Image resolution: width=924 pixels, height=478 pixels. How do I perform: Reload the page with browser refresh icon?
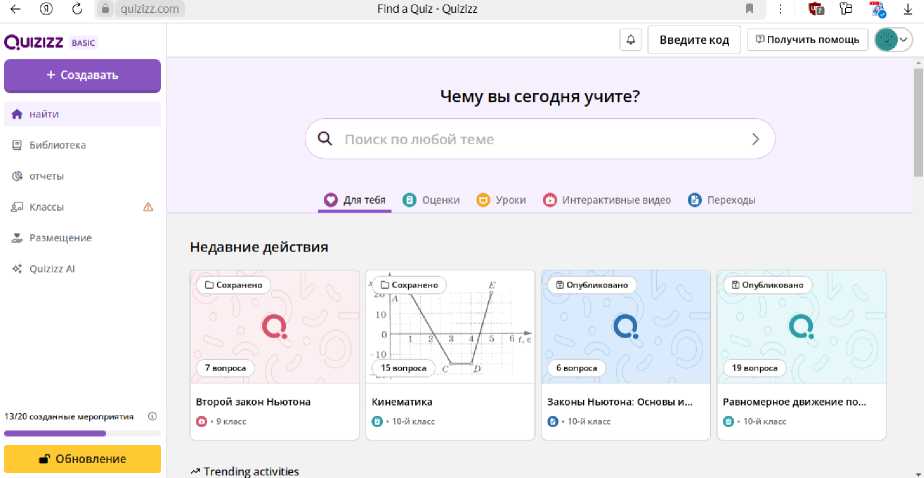coord(77,9)
